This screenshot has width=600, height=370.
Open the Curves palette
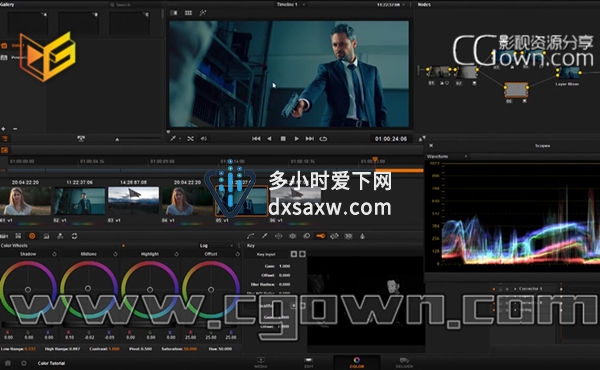pos(250,236)
